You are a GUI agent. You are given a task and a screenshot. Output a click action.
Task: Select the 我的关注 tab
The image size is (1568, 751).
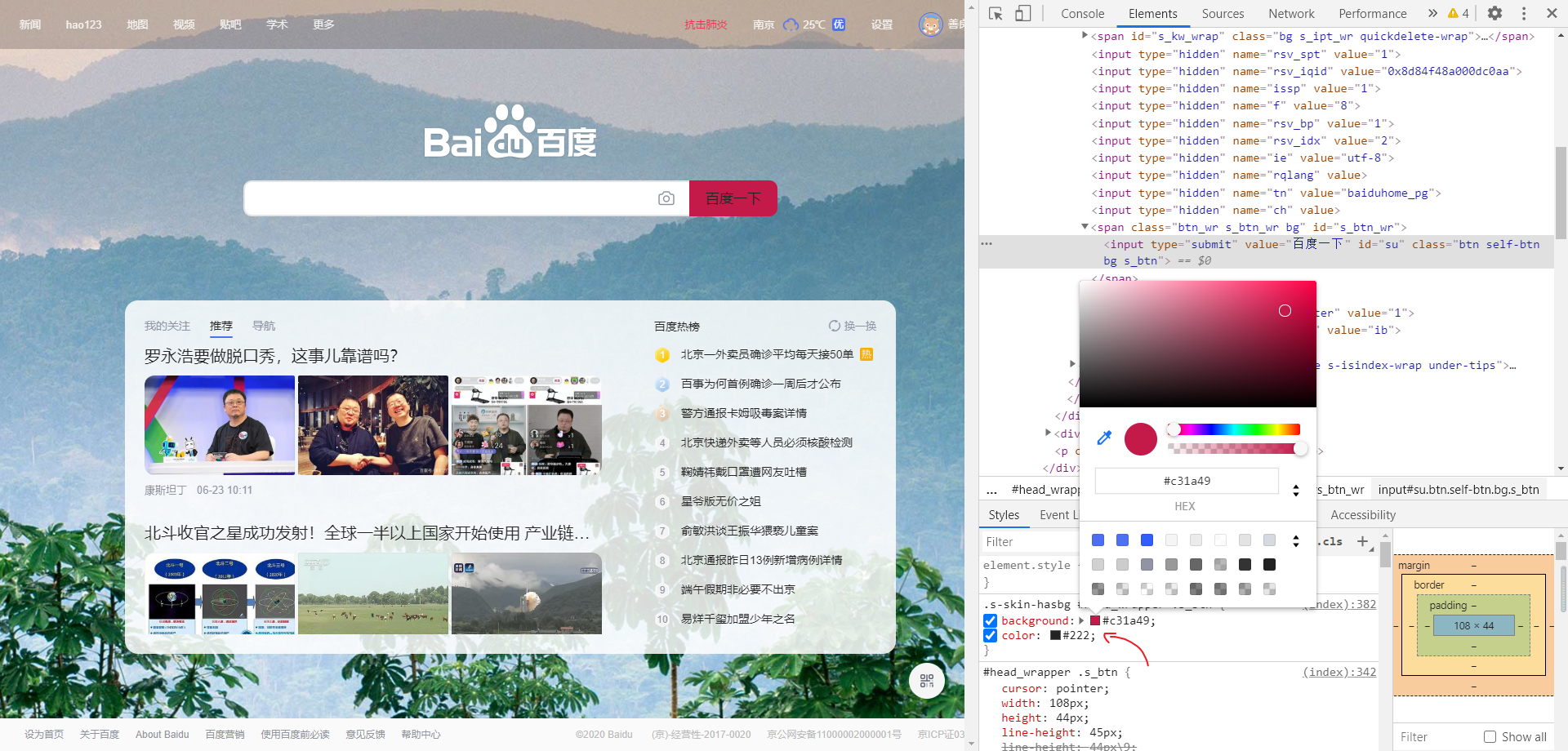click(167, 326)
